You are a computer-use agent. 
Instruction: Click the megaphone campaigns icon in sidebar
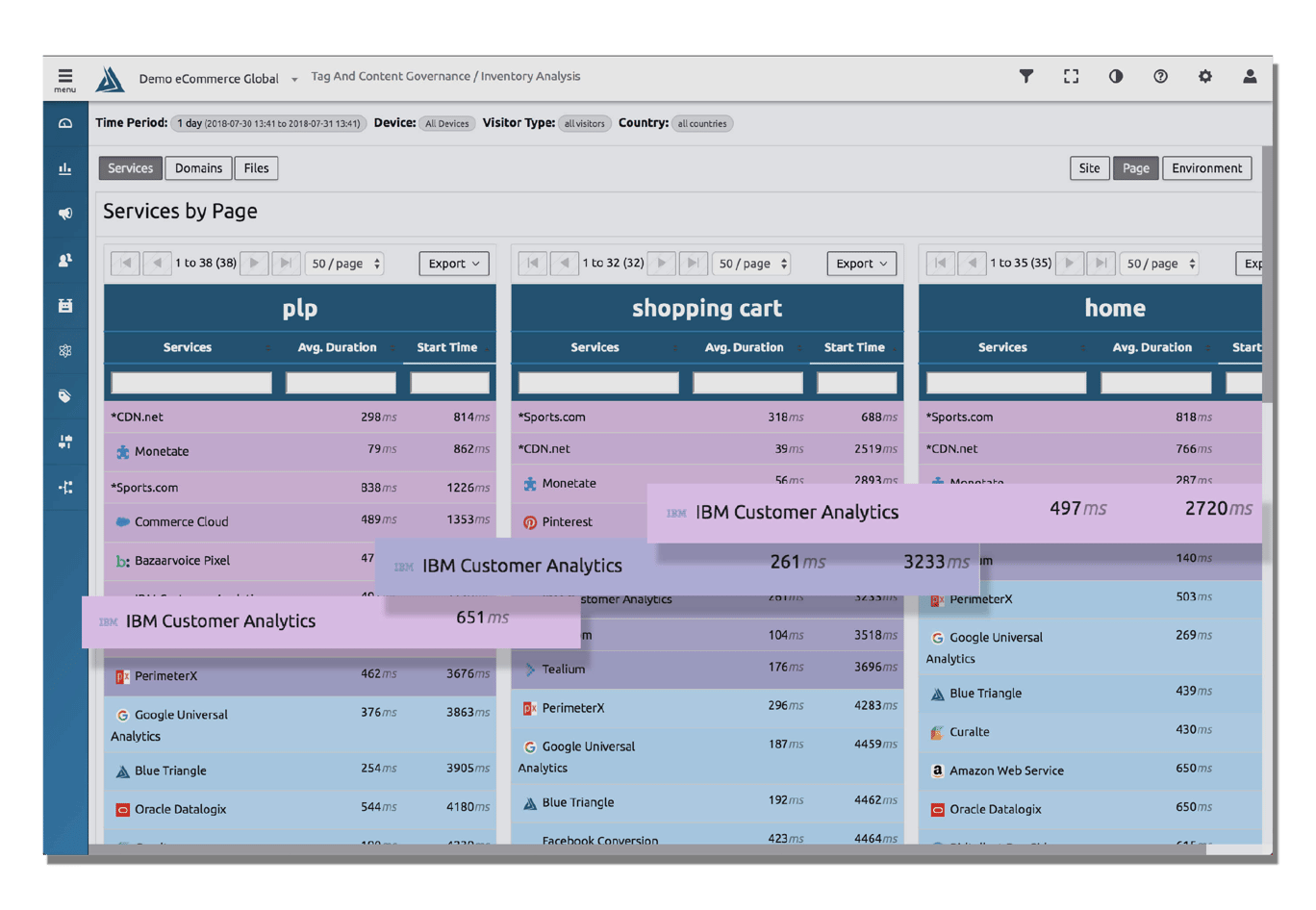pyautogui.click(x=65, y=214)
